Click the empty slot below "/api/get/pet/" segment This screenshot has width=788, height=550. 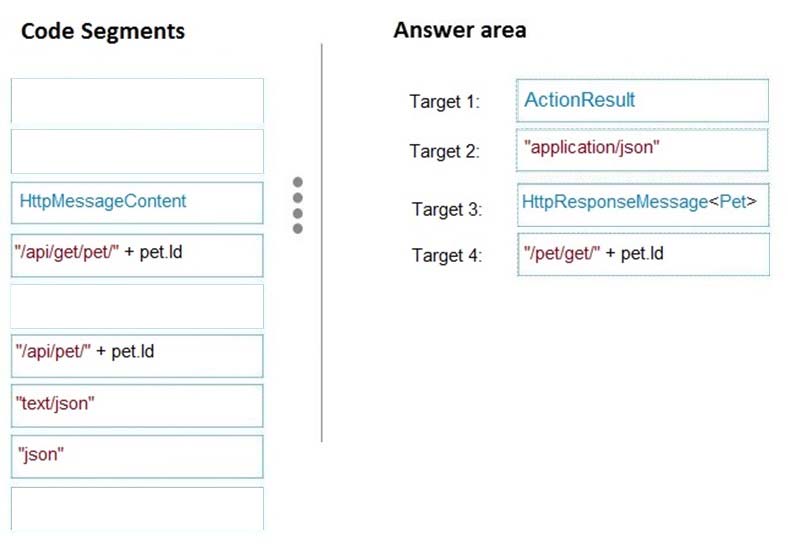(x=137, y=306)
